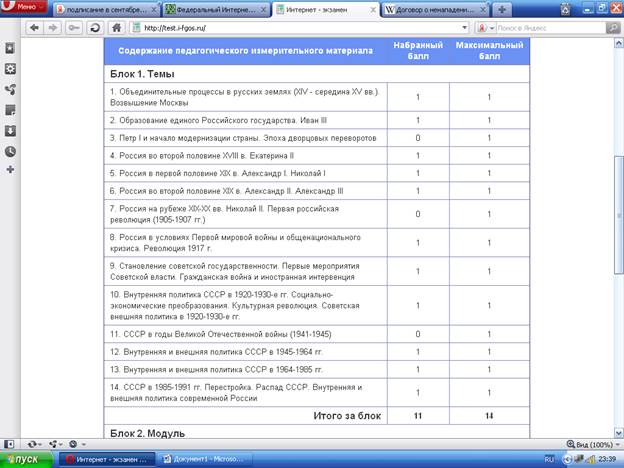Click row '11. СССР в годы Великой Отечественной войны'
624x468 pixels.
click(x=317, y=334)
